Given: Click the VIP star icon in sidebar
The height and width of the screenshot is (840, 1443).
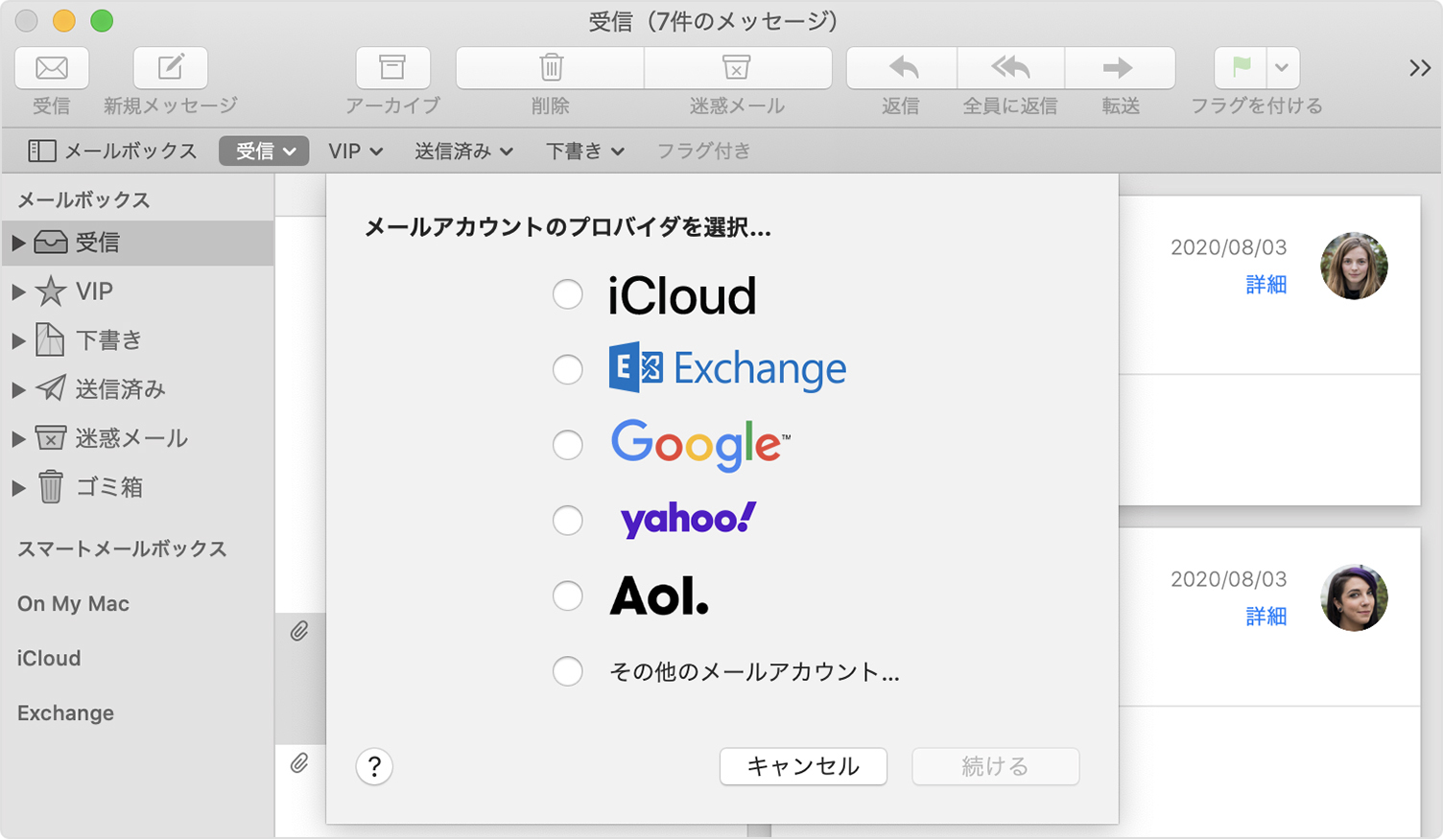Looking at the screenshot, I should (x=51, y=291).
